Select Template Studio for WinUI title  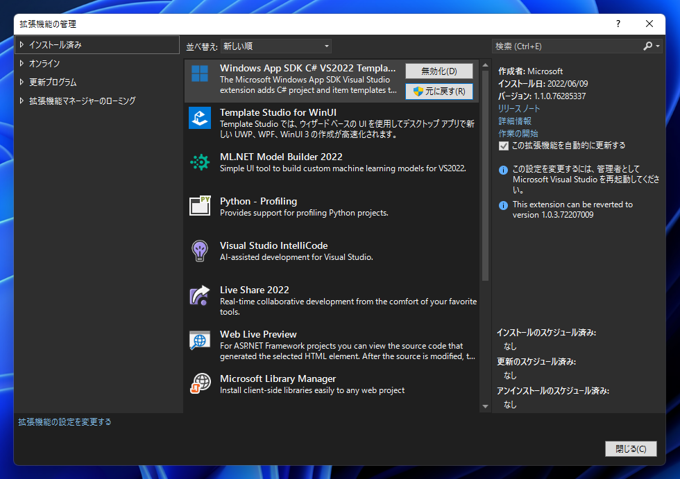(278, 112)
